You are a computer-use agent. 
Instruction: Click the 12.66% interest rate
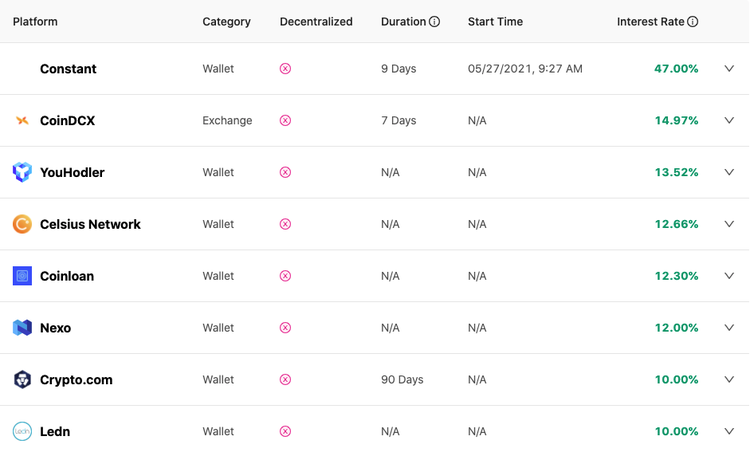pyautogui.click(x=676, y=223)
